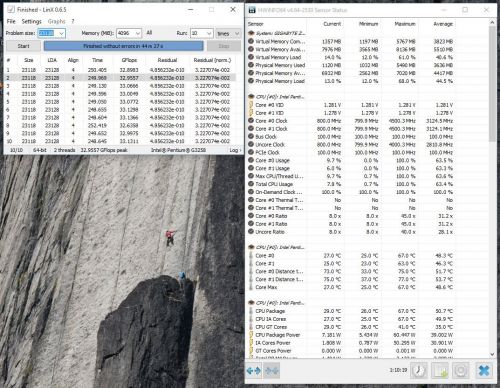
Task: Click the Total CPU Usage sensor icon
Action: [x=251, y=184]
